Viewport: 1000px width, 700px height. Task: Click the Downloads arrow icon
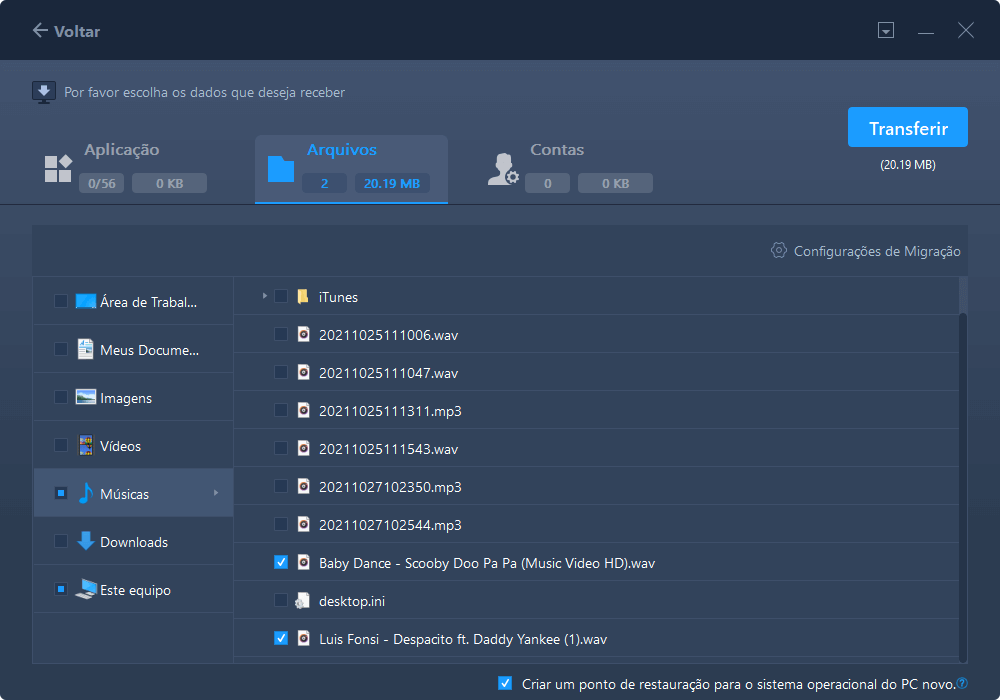[85, 541]
